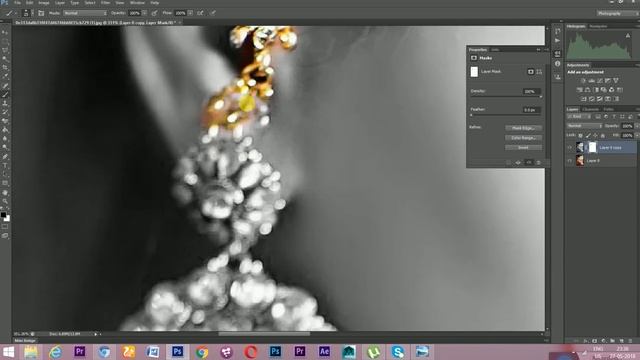
Task: Open the File menu
Action: (x=18, y=2)
